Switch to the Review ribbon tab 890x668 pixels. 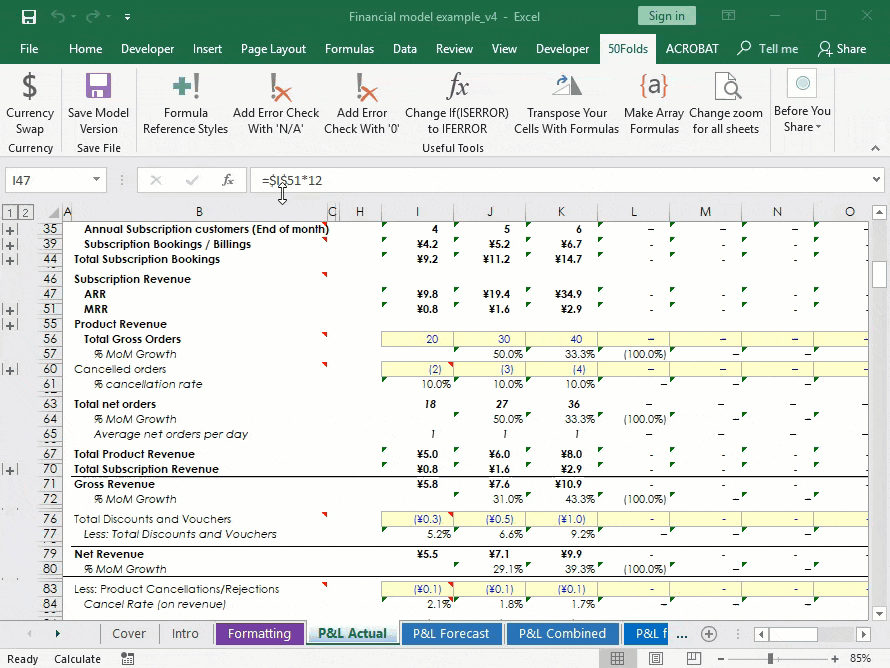tap(454, 49)
